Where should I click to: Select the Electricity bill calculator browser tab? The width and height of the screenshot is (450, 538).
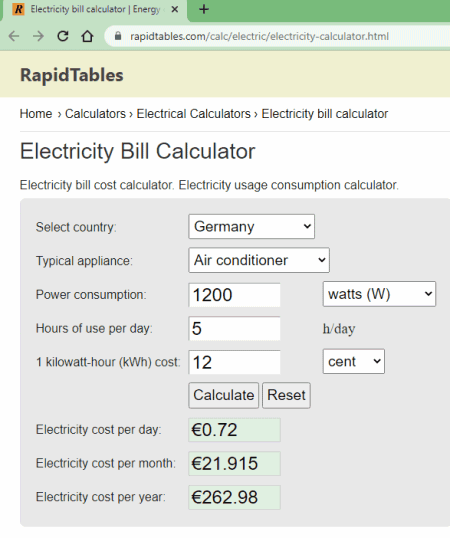tap(95, 9)
